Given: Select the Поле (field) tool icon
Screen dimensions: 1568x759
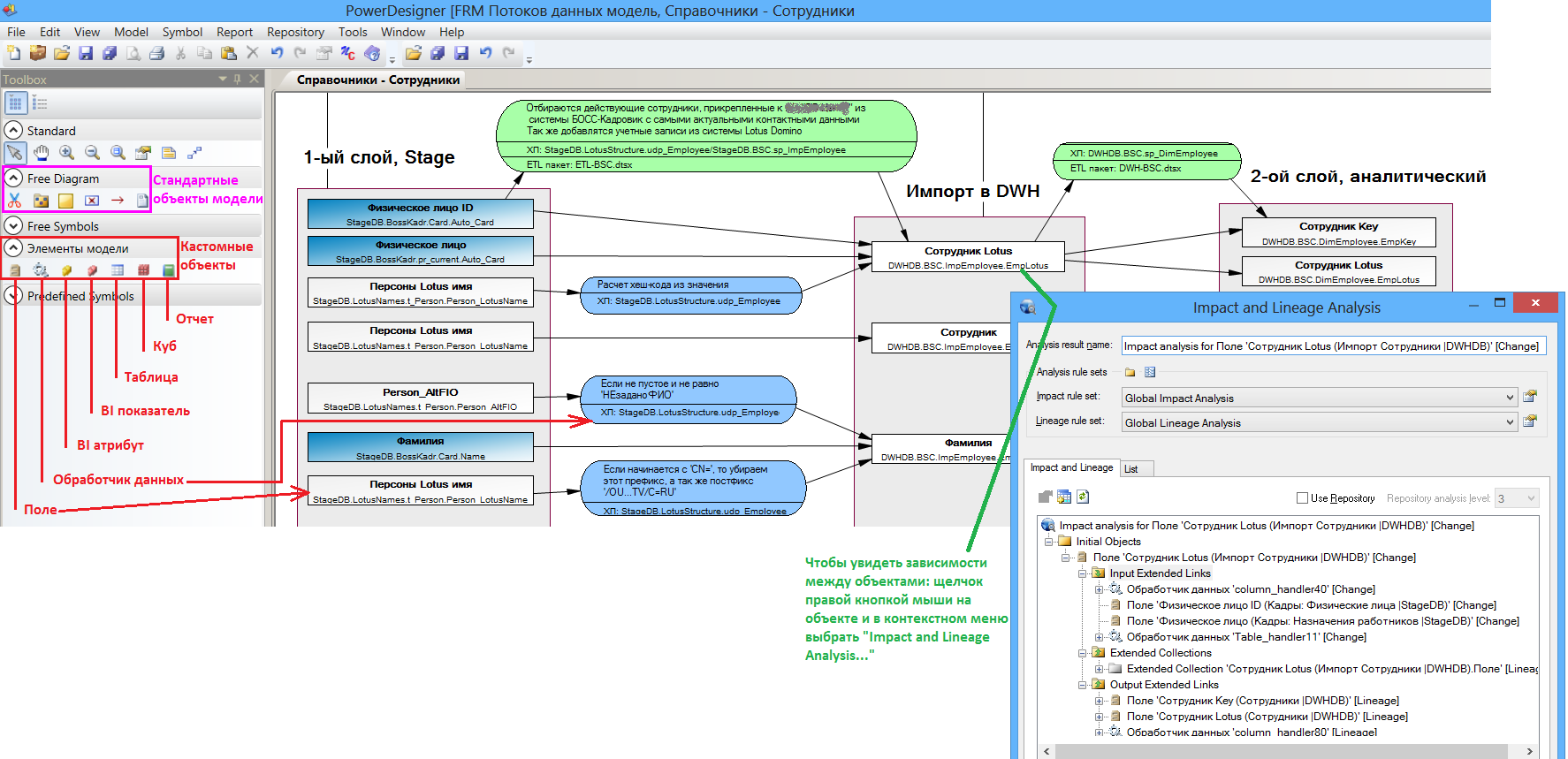Looking at the screenshot, I should [15, 270].
